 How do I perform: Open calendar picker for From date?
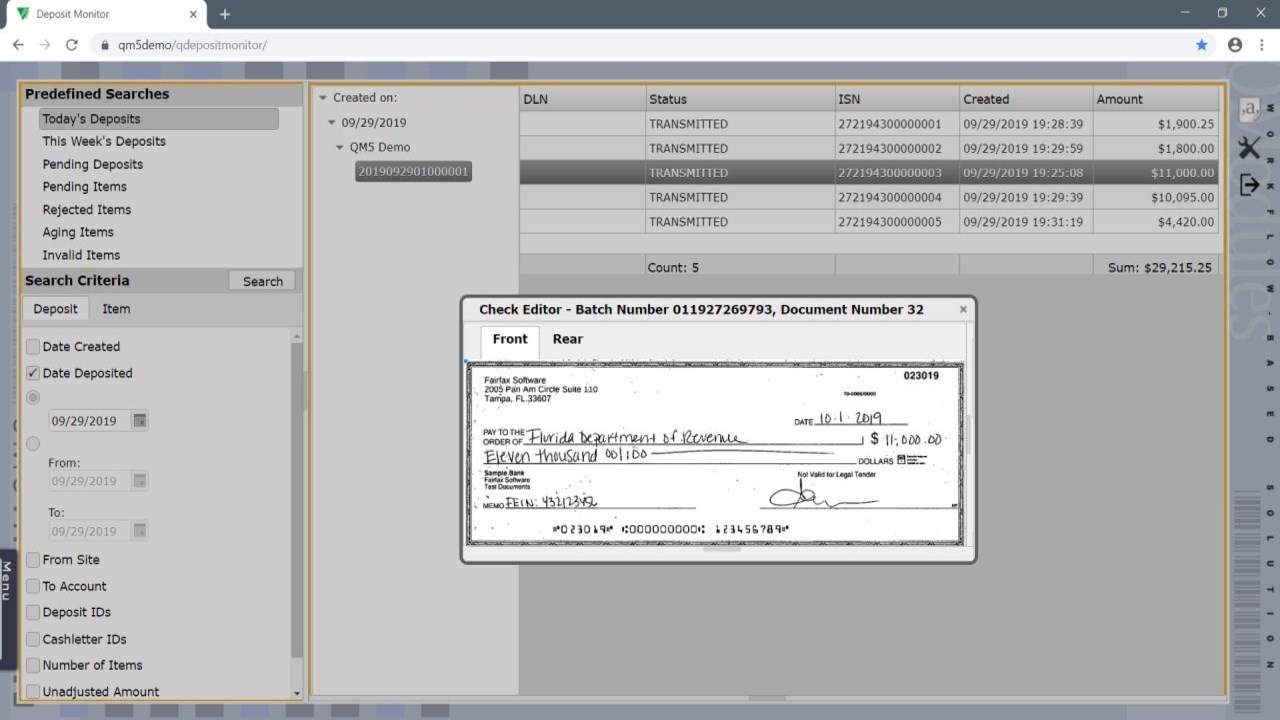tap(140, 481)
